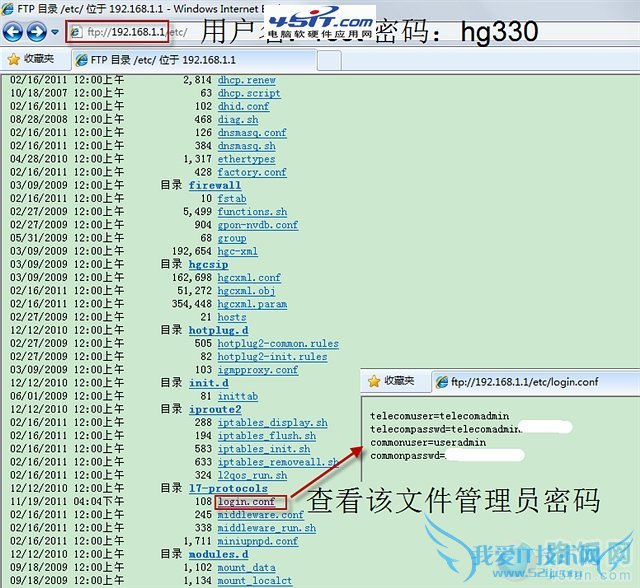
Task: Open the hotplug.d directory link
Action: coord(218,330)
